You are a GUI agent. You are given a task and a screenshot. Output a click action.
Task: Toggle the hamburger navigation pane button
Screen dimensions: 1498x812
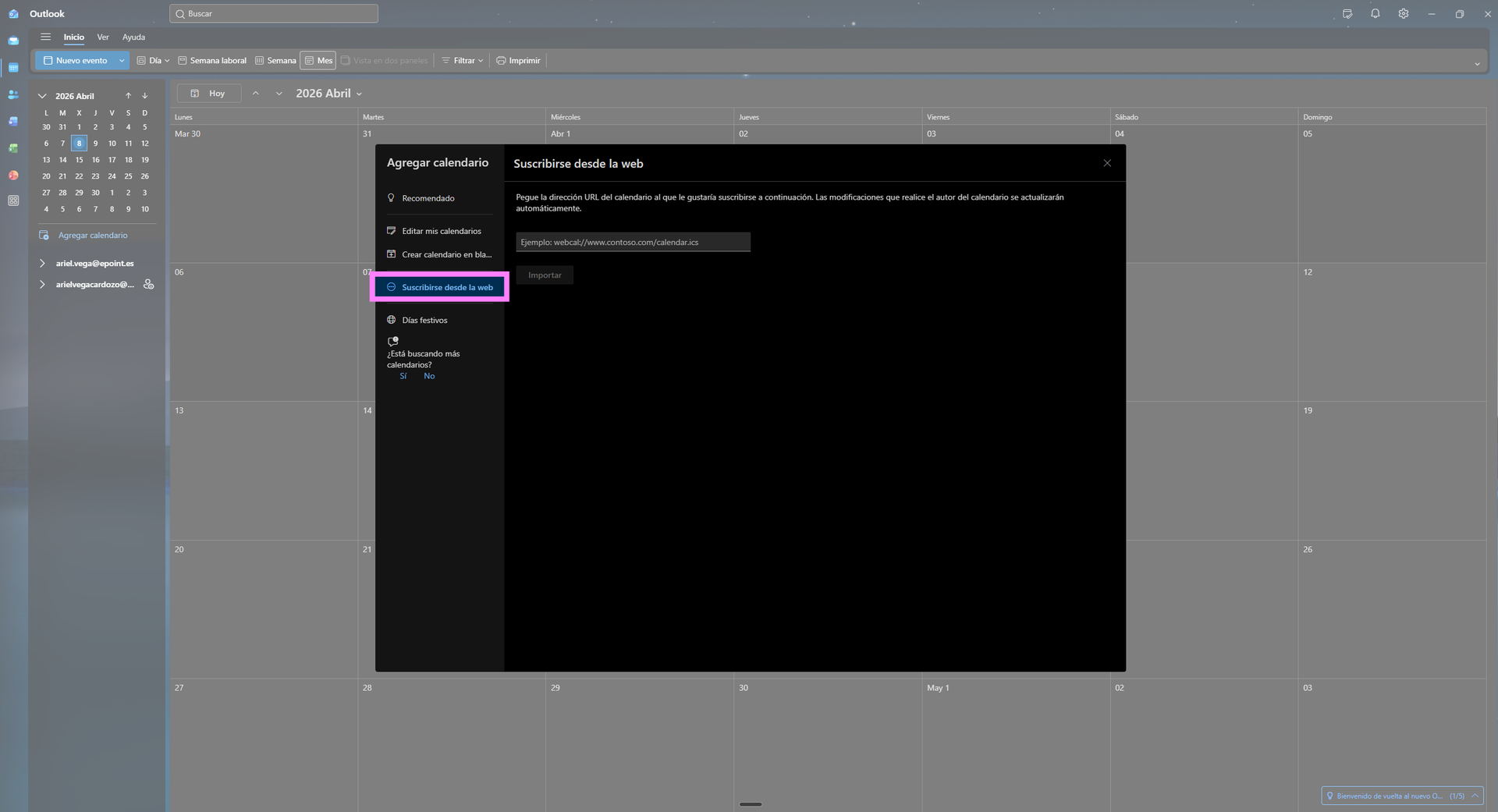click(46, 37)
